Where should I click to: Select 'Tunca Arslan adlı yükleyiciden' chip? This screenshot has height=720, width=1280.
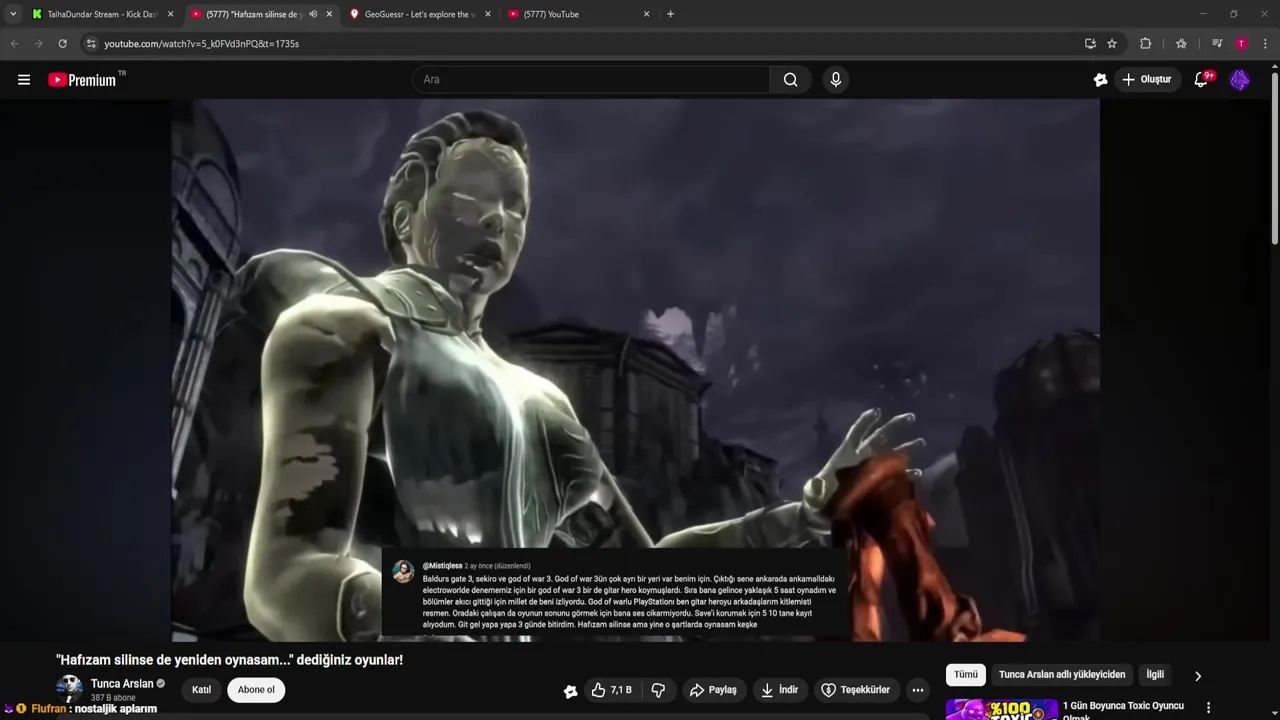click(x=1062, y=675)
